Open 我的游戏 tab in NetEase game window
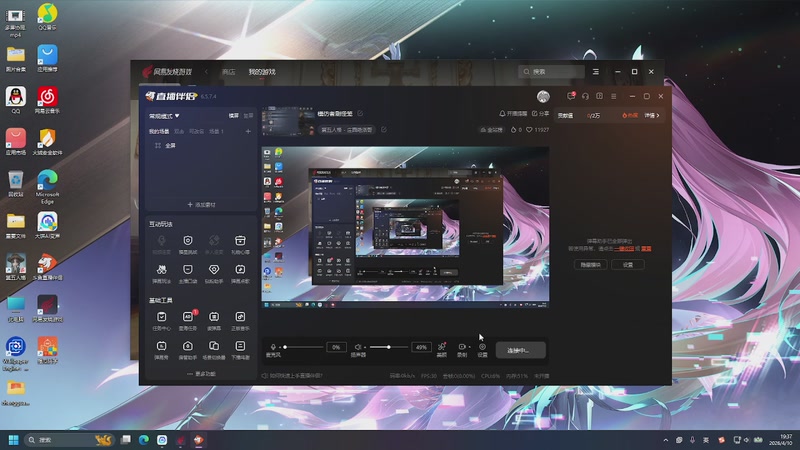 click(262, 72)
